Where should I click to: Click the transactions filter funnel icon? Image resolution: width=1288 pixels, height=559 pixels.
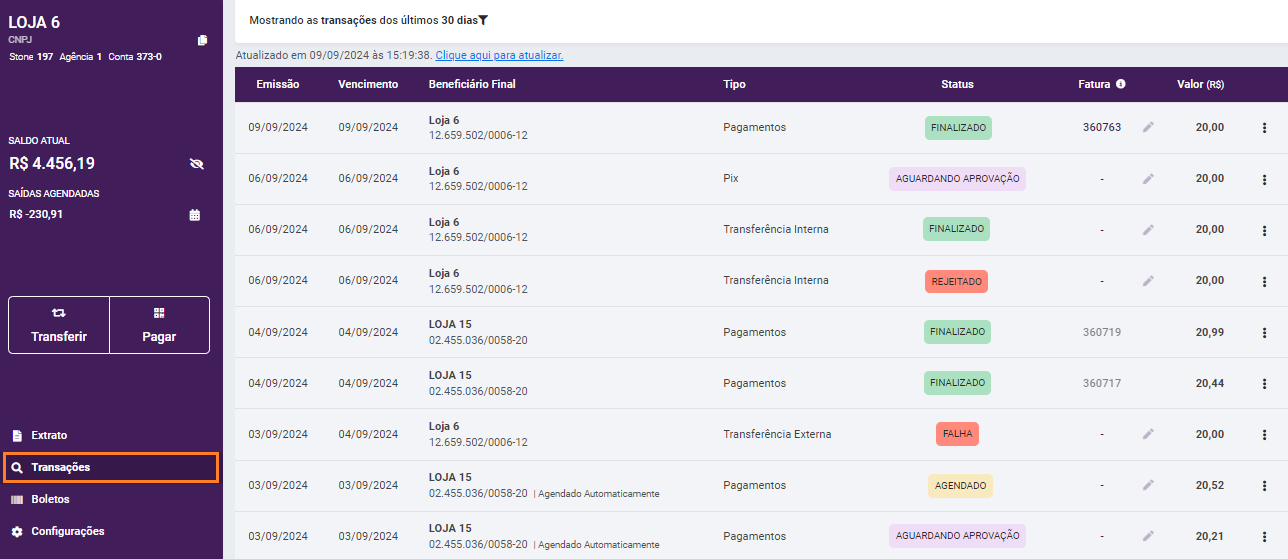[483, 20]
